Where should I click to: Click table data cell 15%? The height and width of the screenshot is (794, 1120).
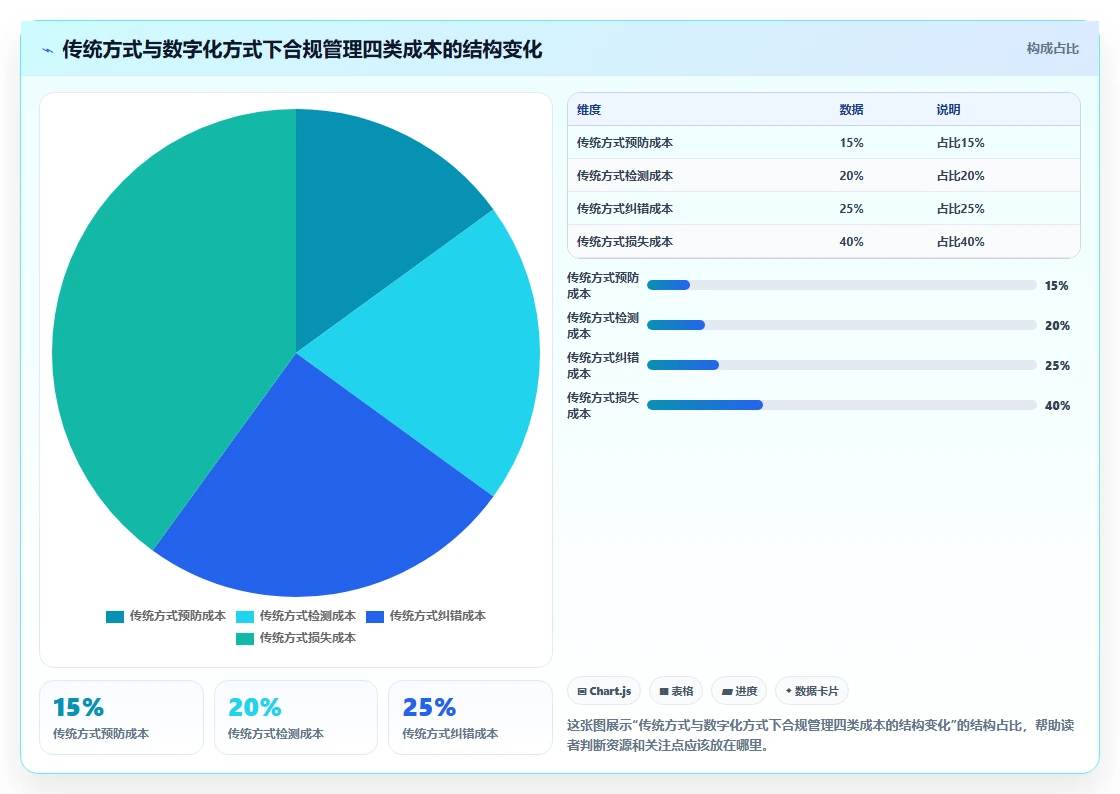pyautogui.click(x=851, y=143)
